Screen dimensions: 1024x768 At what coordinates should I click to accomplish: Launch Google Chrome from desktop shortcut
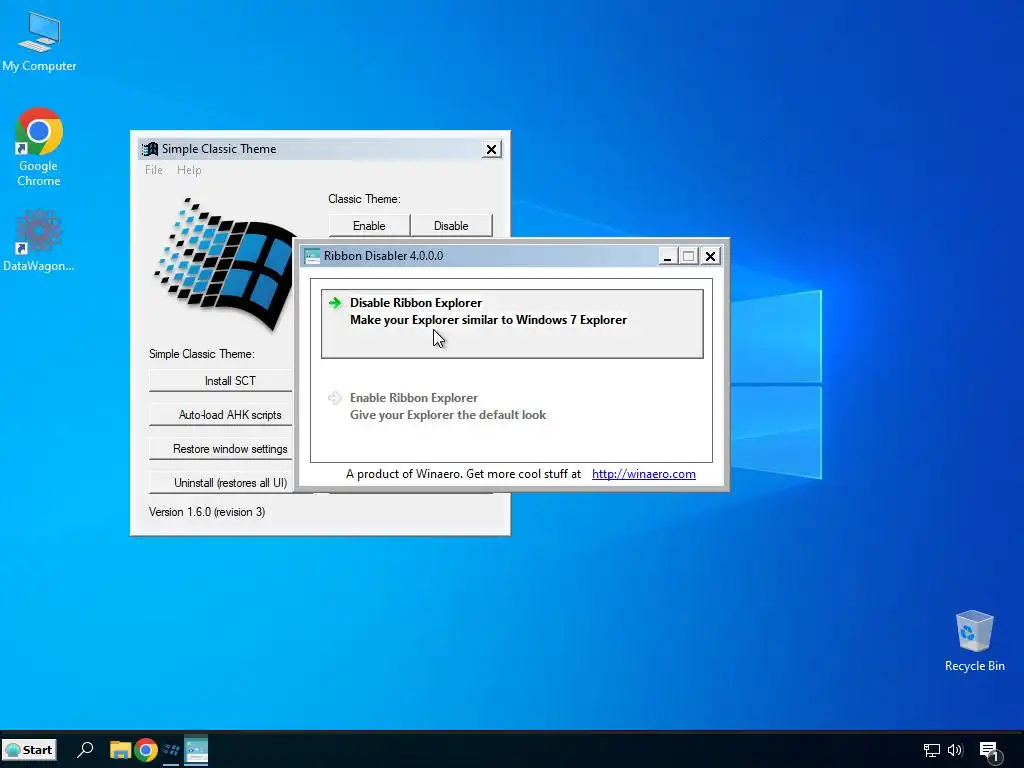39,148
